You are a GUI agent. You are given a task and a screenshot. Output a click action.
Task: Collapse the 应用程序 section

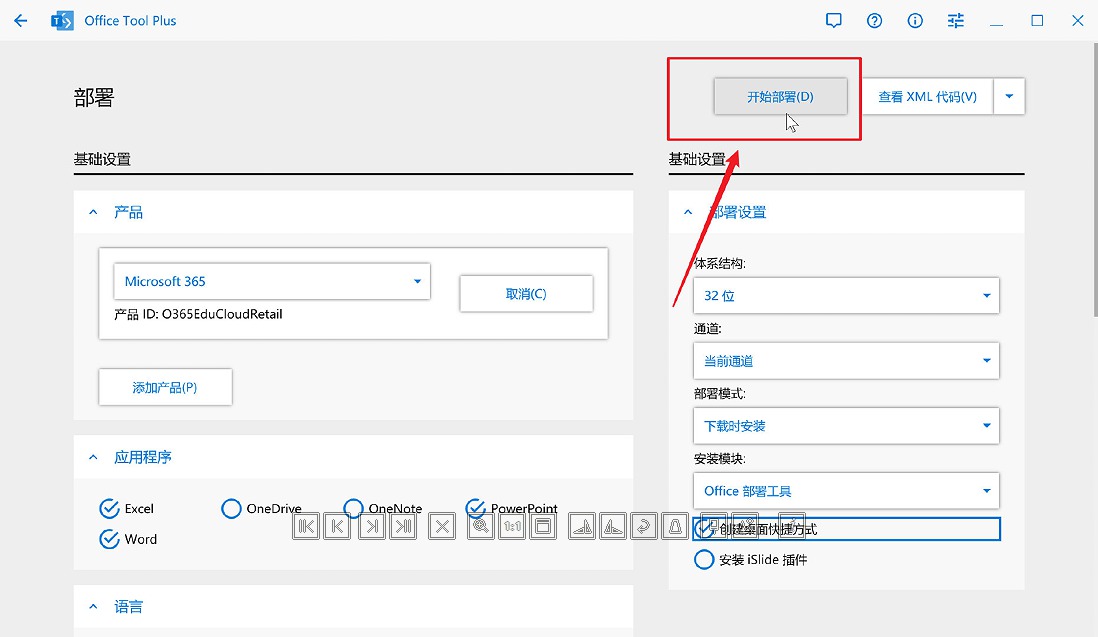(x=93, y=457)
